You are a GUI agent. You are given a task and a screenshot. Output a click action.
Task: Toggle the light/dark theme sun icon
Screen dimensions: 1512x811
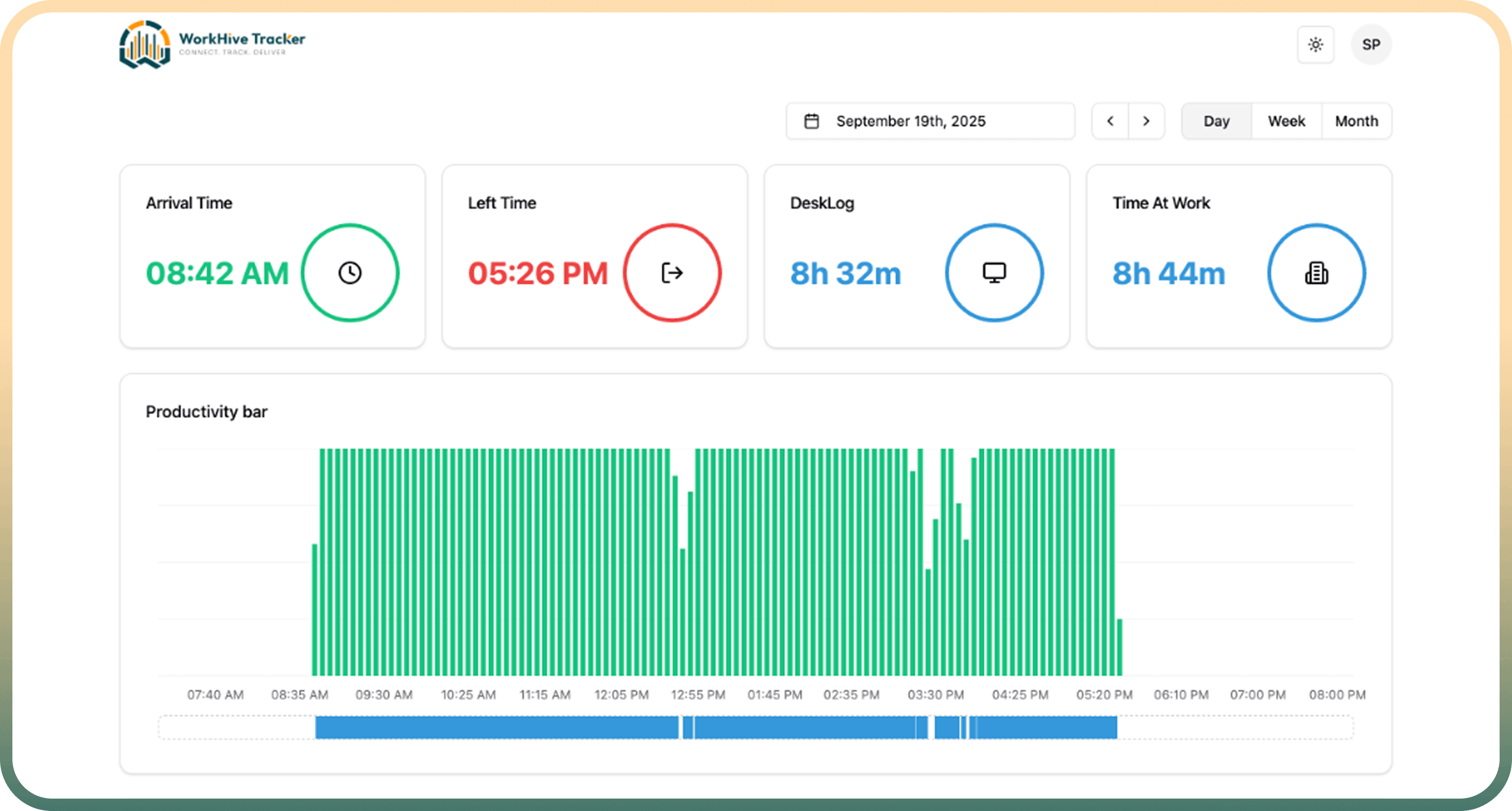pos(1316,45)
